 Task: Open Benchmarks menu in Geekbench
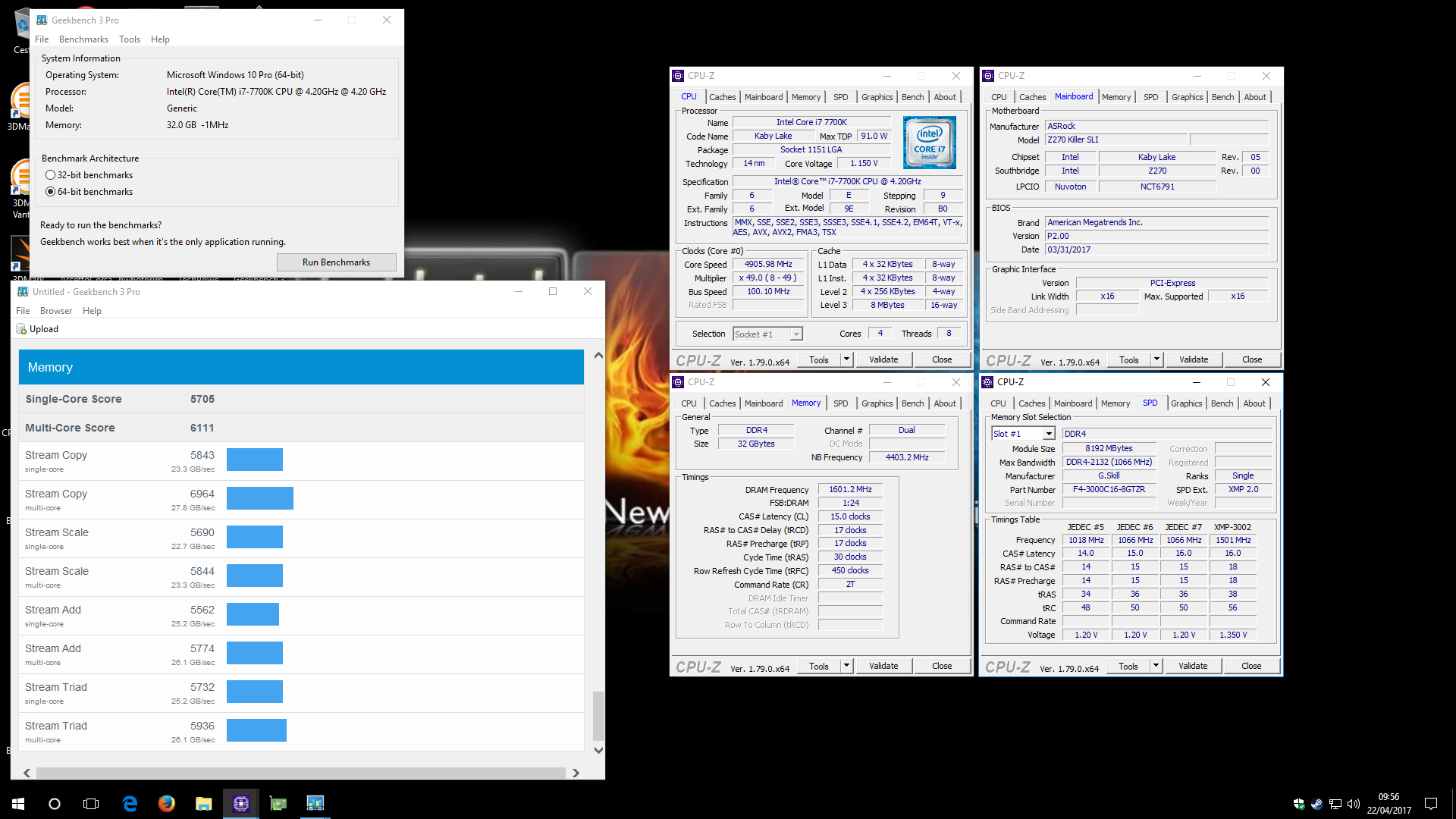[83, 39]
